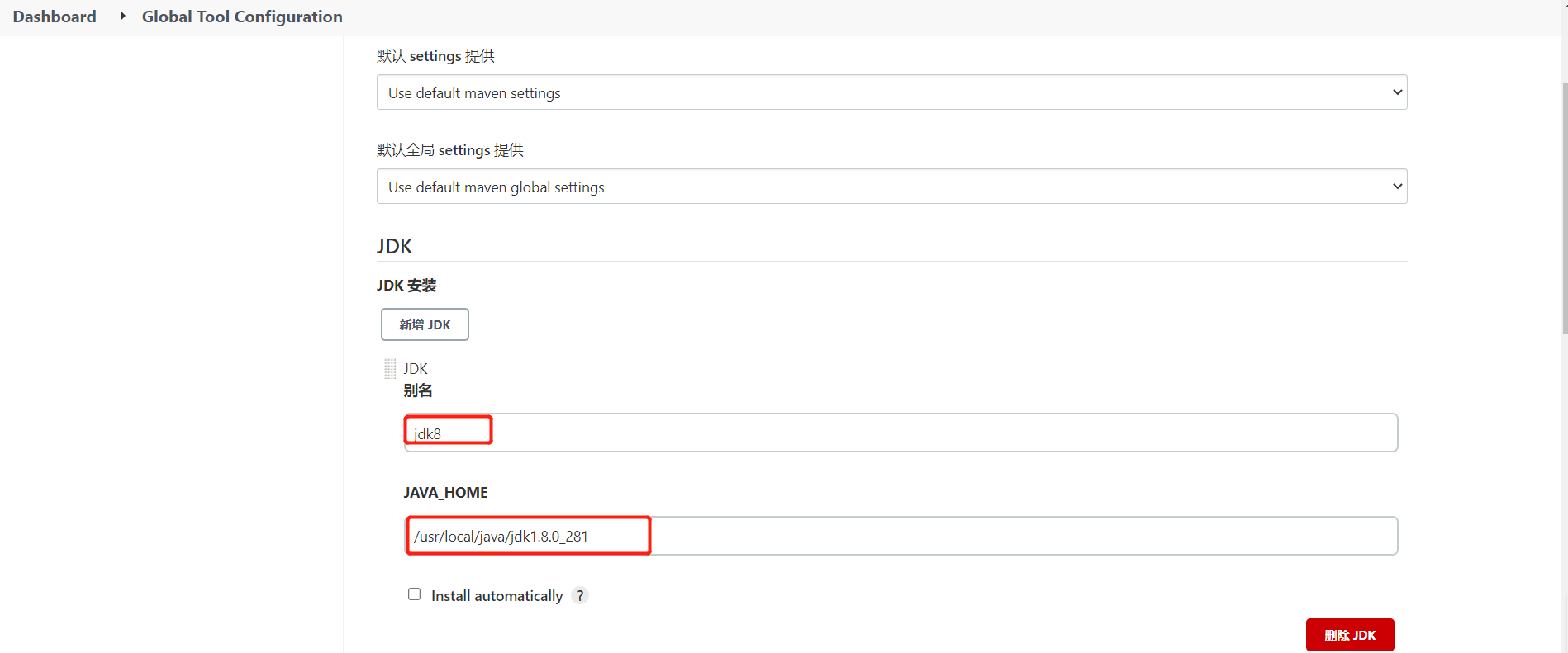
Task: Click the '默认全局 settings 提供' label
Action: (x=450, y=150)
